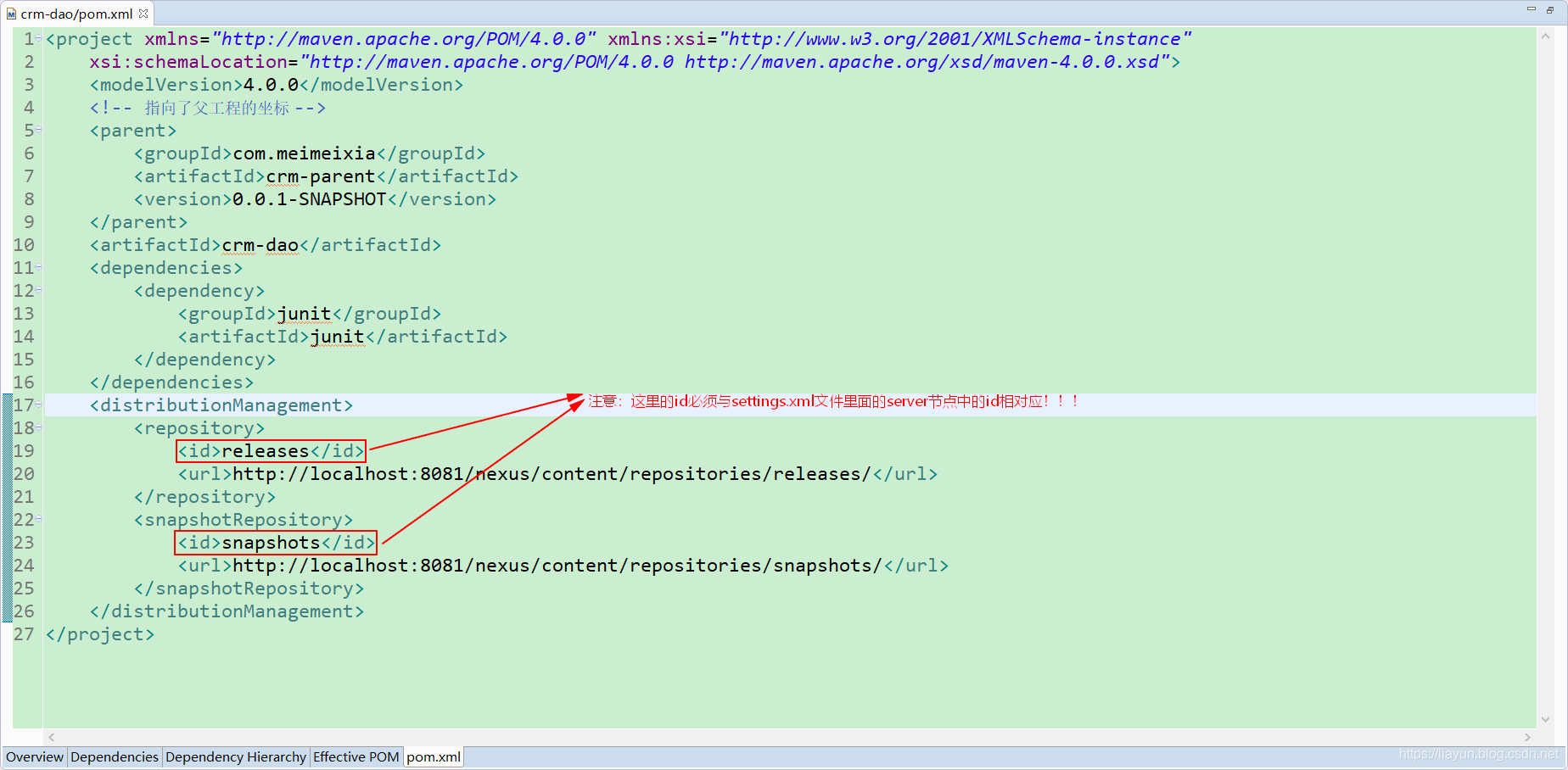
Task: Maximize the editor pane
Action: [x=1550, y=9]
